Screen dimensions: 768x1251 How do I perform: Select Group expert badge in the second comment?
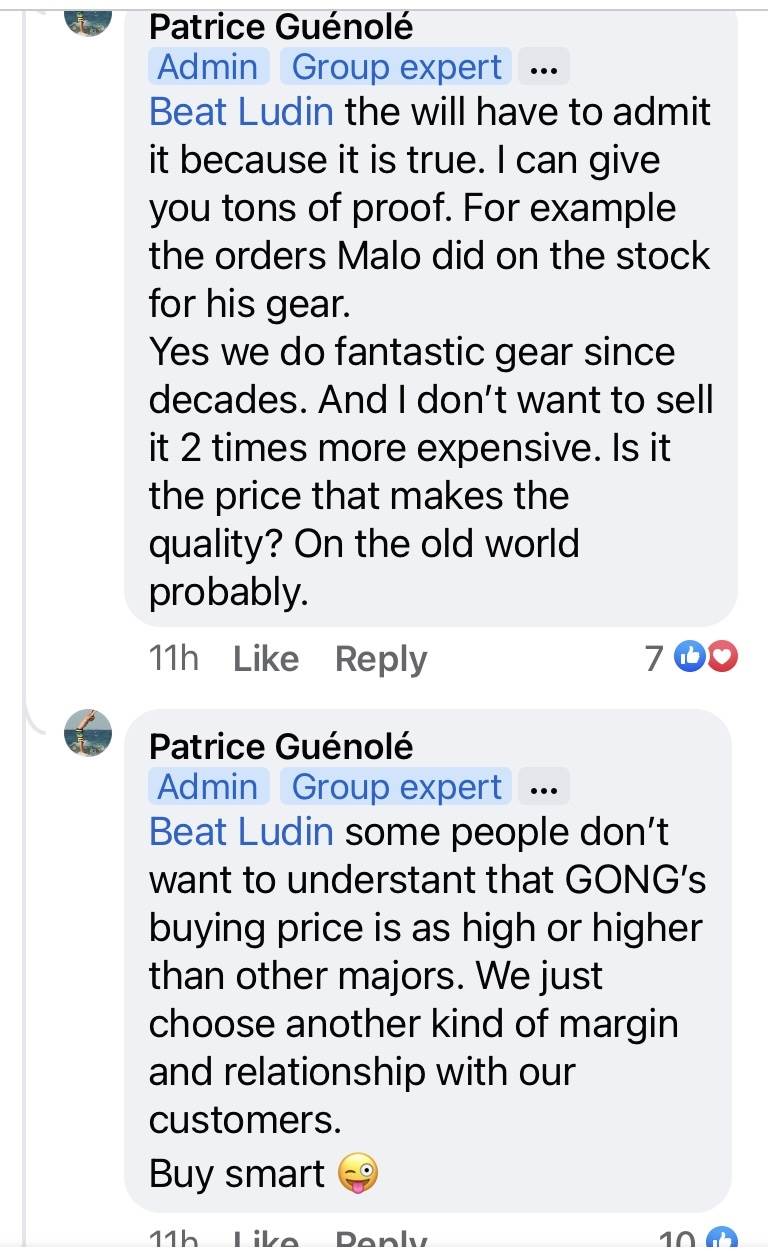[397, 788]
